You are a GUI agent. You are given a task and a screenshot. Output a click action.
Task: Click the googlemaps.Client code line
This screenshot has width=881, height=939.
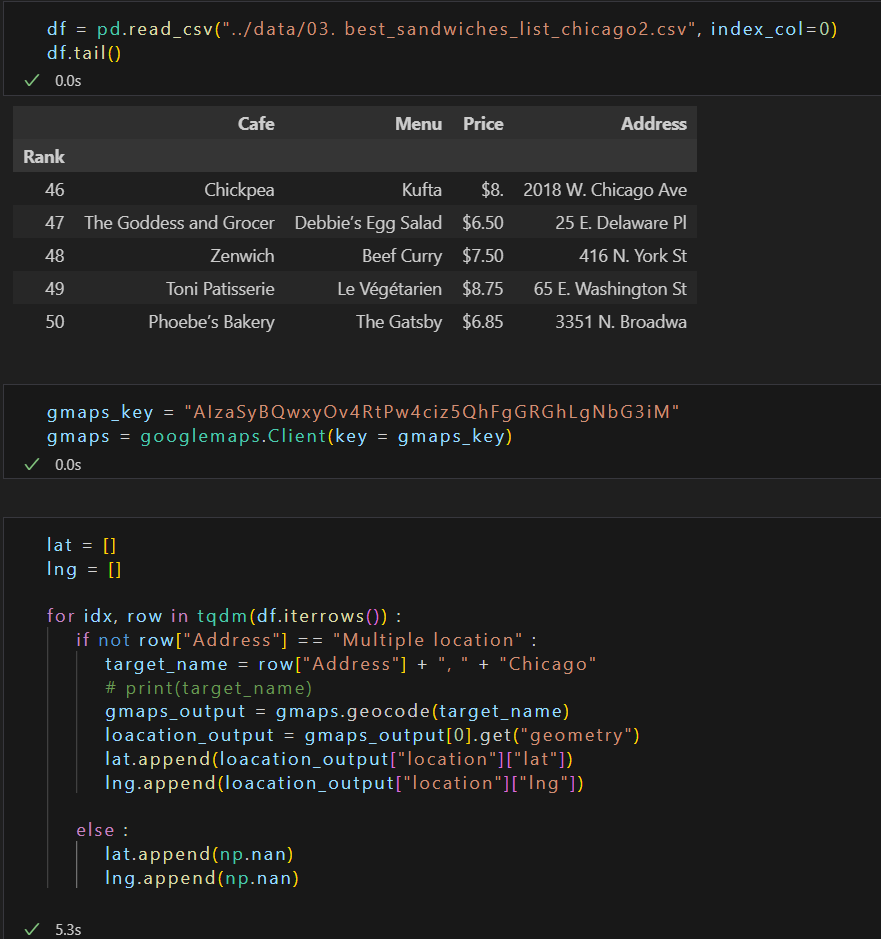click(x=280, y=436)
